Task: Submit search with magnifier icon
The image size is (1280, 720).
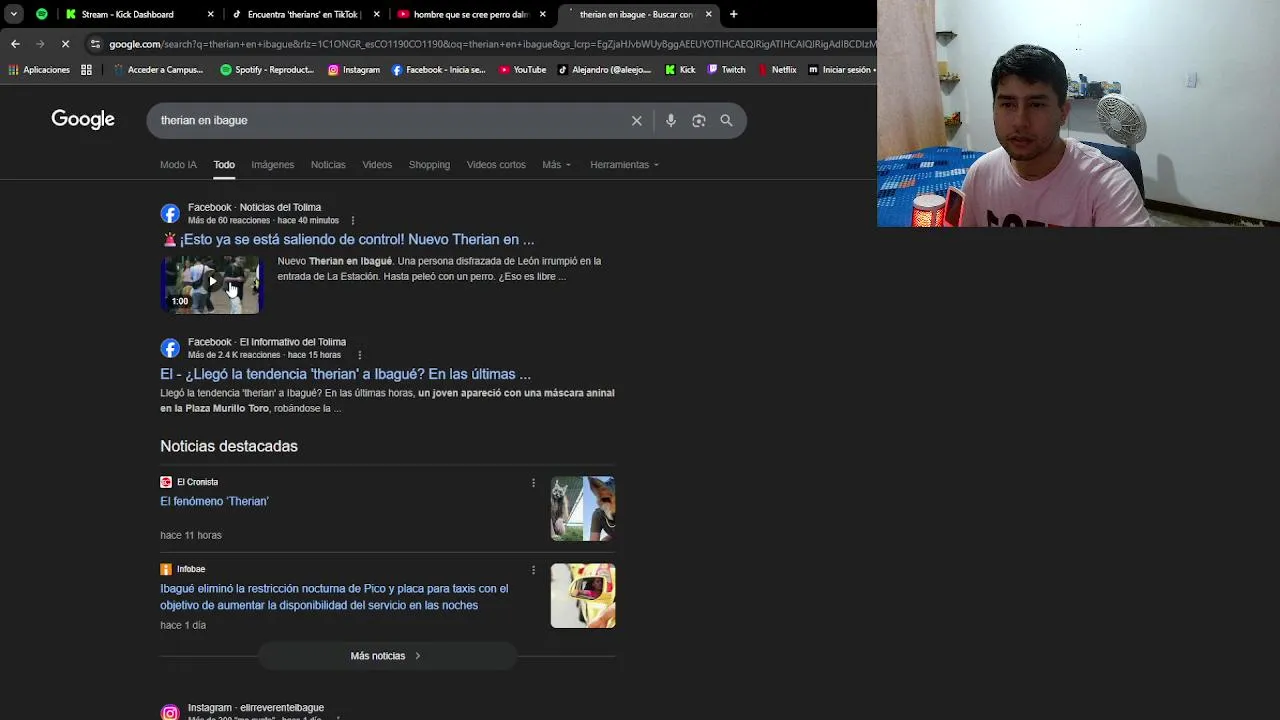Action: tap(726, 120)
